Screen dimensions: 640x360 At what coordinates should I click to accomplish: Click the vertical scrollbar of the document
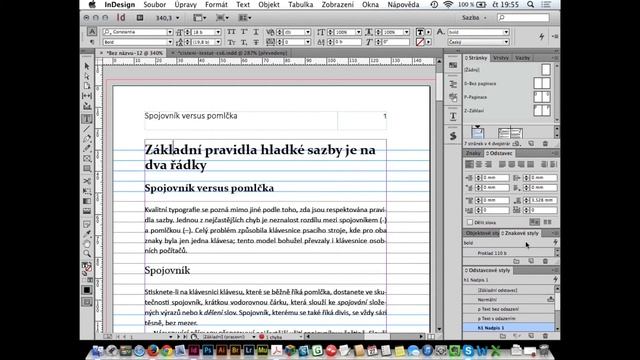coord(439,196)
